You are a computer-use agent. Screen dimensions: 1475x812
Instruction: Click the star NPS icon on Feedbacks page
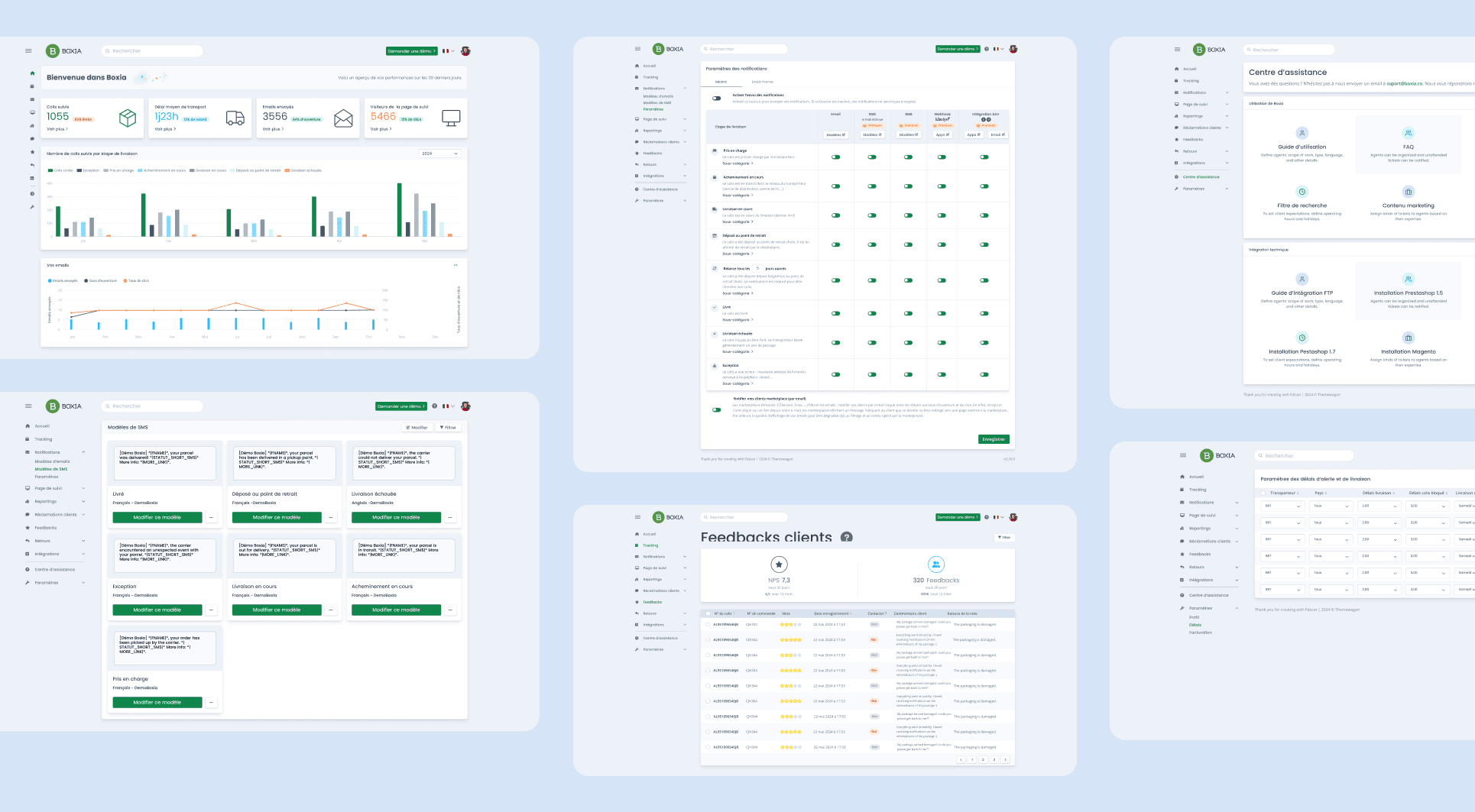point(779,565)
